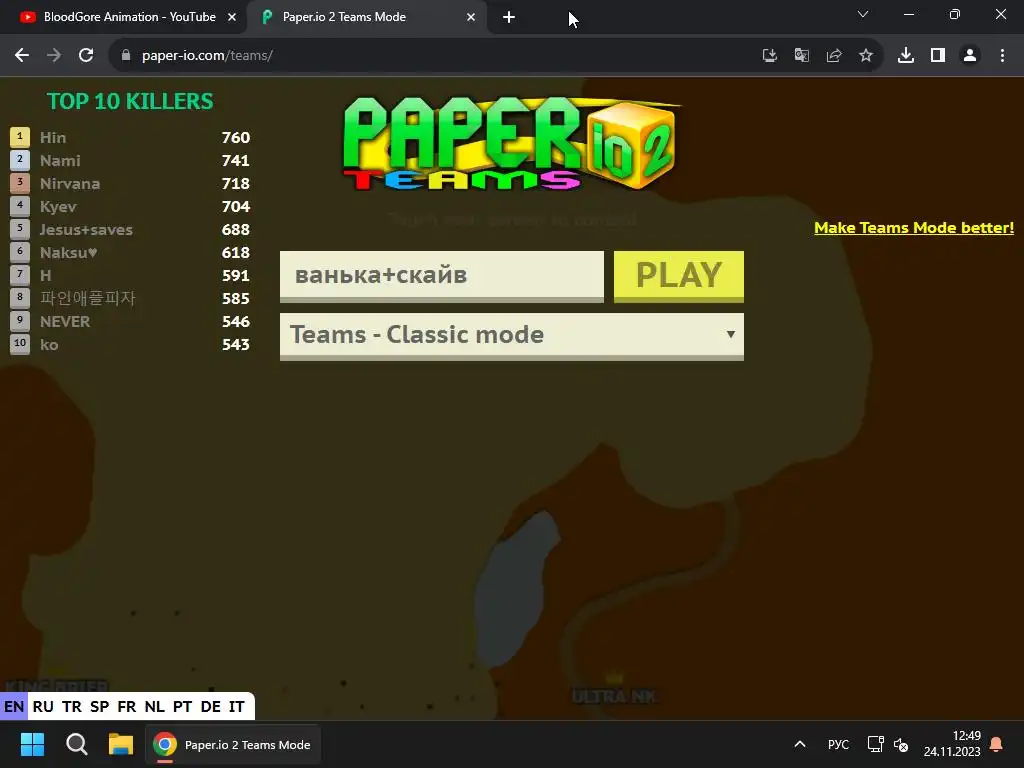Click the install app icon in address bar
Image resolution: width=1024 pixels, height=768 pixels.
tap(770, 56)
